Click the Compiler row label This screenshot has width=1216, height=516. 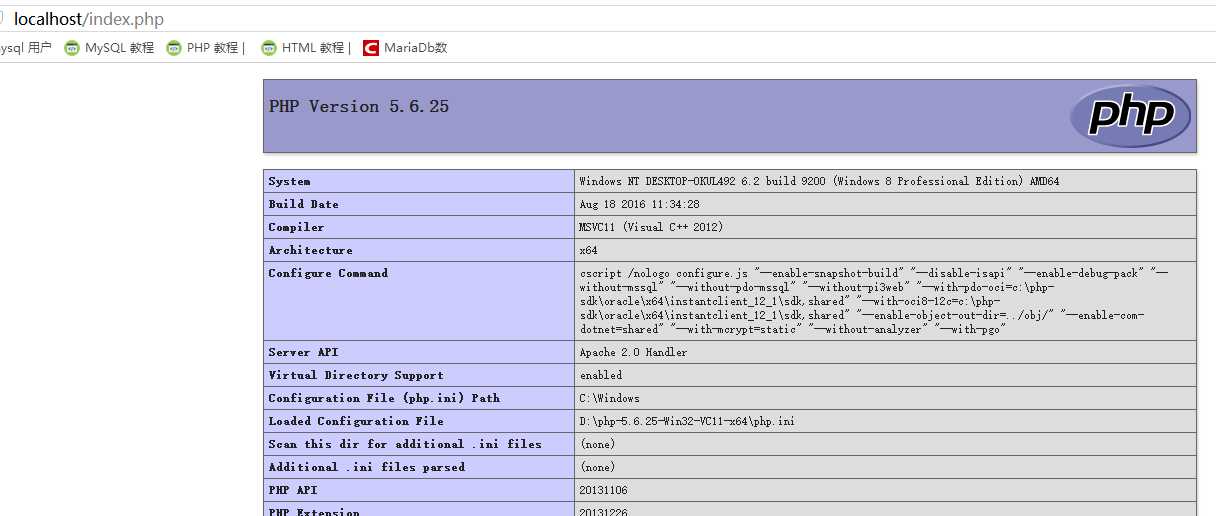coord(296,227)
